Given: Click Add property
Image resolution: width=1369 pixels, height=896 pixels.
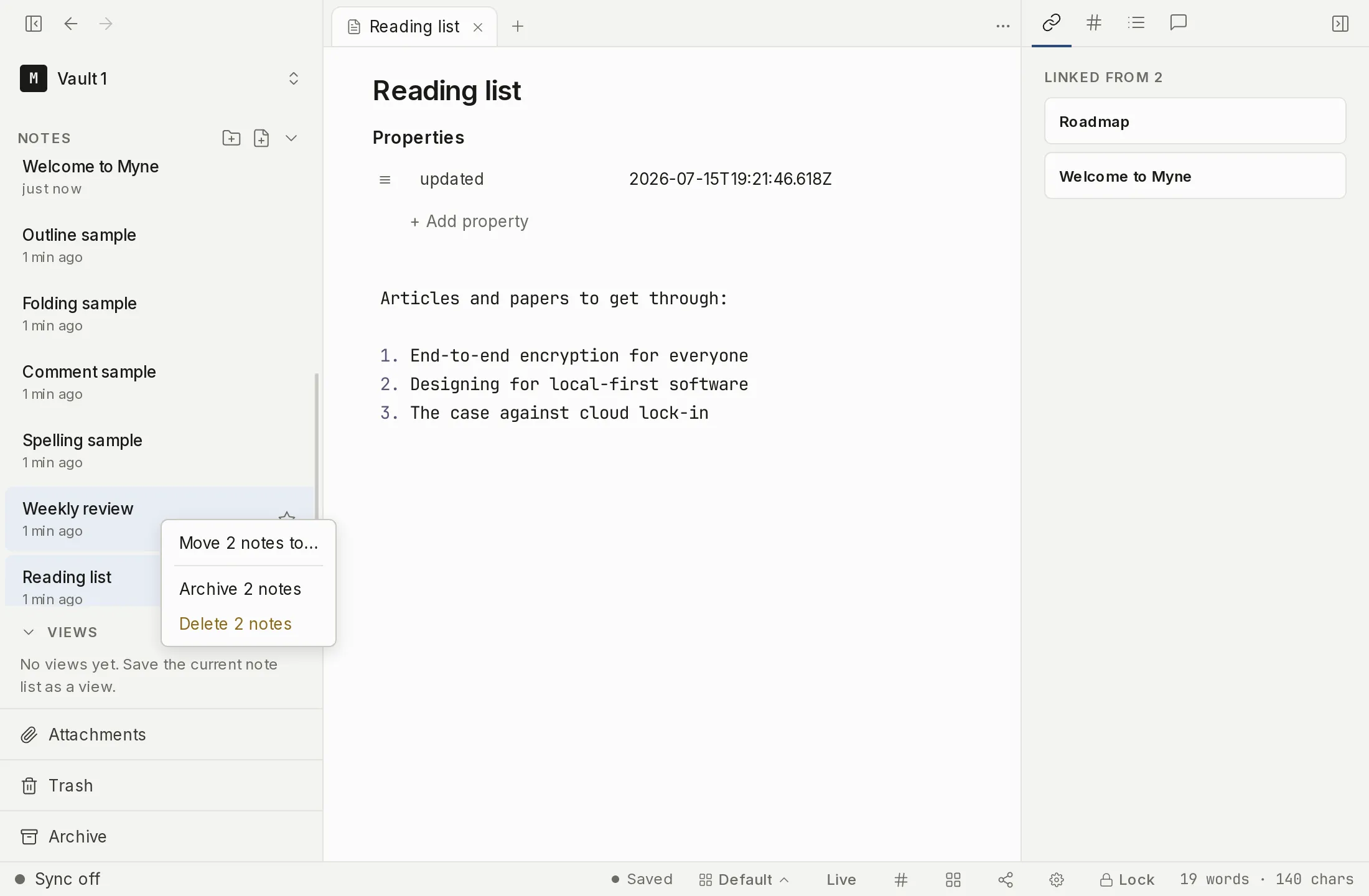Looking at the screenshot, I should click(x=469, y=222).
